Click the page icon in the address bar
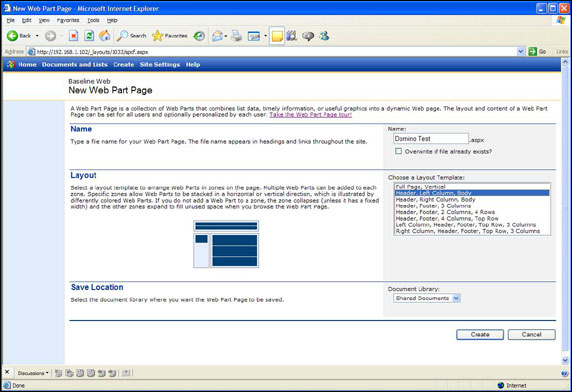This screenshot has height=392, width=572. 31,52
